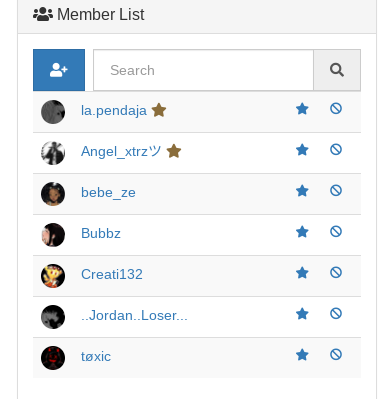Screen dimensions: 378x399
Task: Click ban icon for Bubbz
Action: (336, 231)
